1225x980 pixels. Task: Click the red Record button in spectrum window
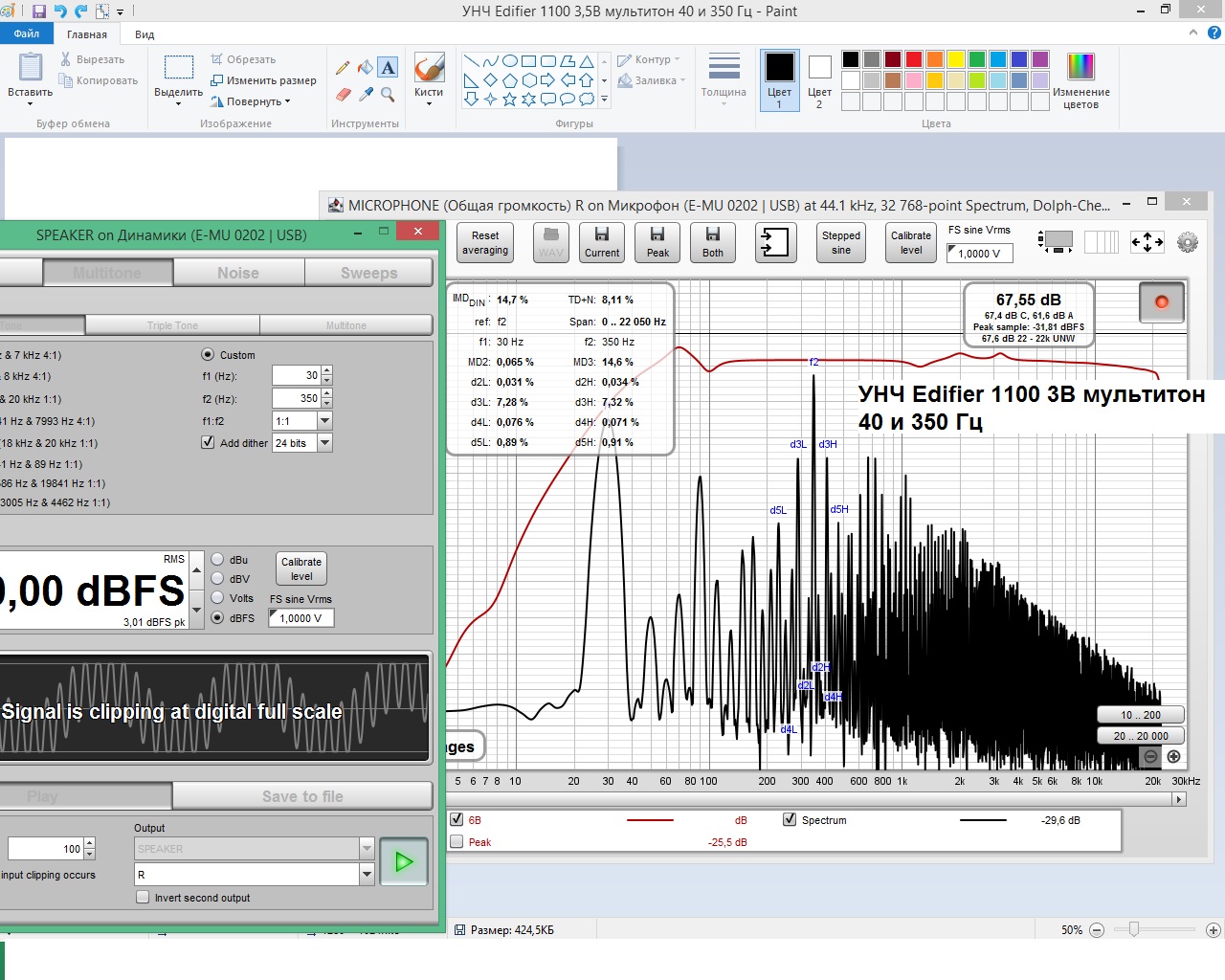[x=1162, y=302]
